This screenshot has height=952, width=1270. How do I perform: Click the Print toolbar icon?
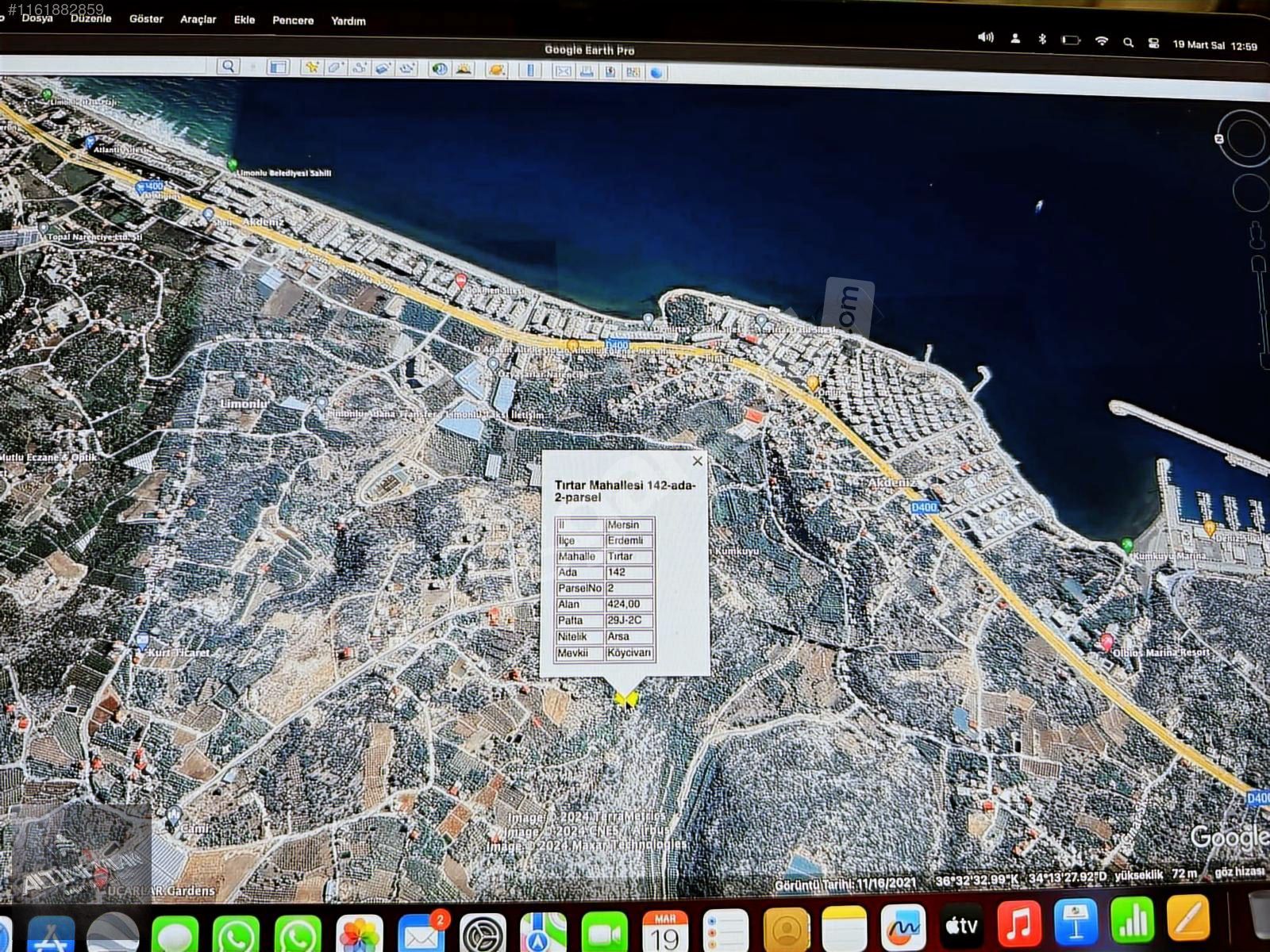[x=587, y=72]
